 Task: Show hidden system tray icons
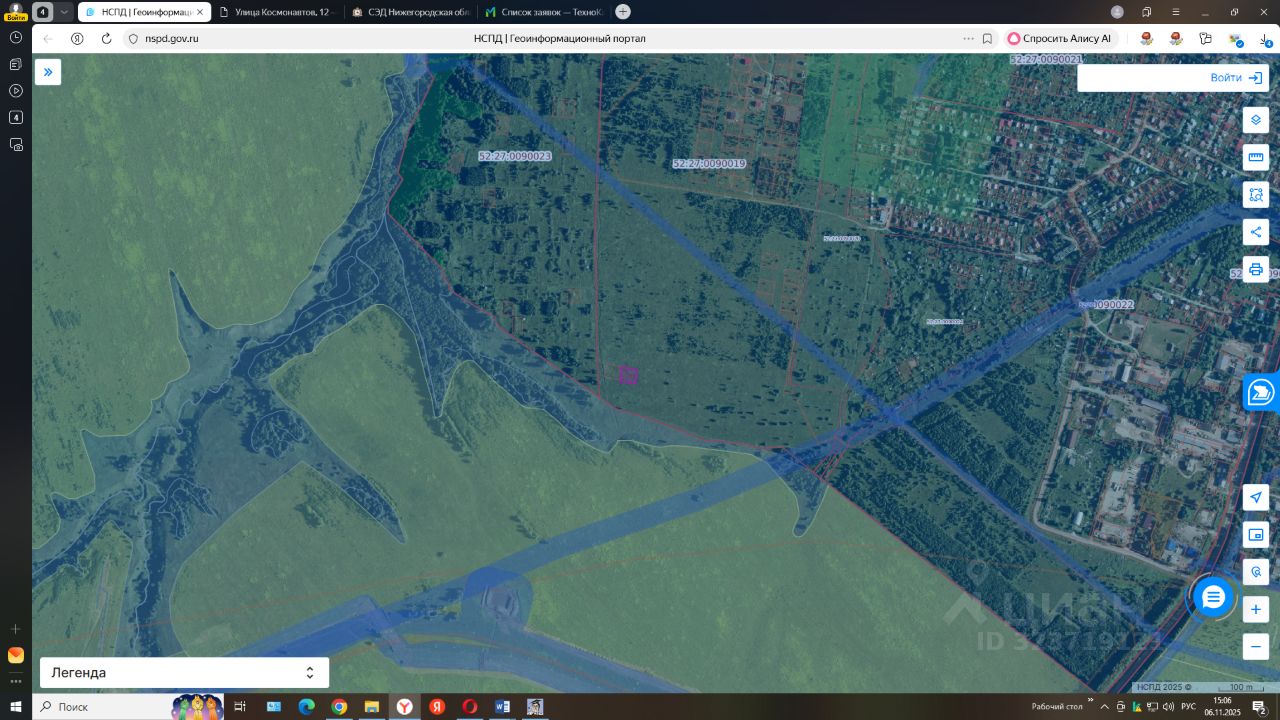tap(1105, 707)
